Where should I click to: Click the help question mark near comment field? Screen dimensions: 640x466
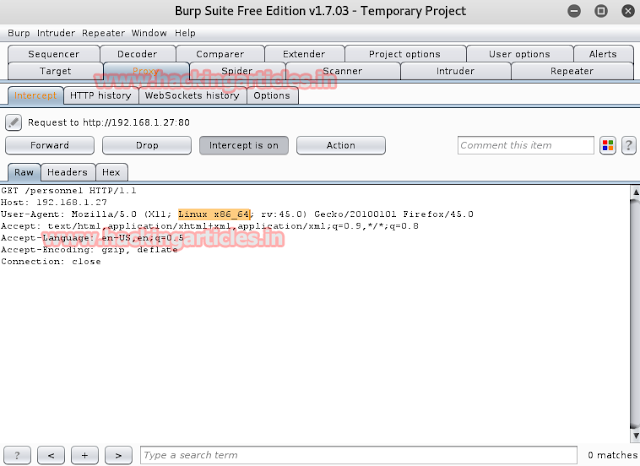pos(629,145)
